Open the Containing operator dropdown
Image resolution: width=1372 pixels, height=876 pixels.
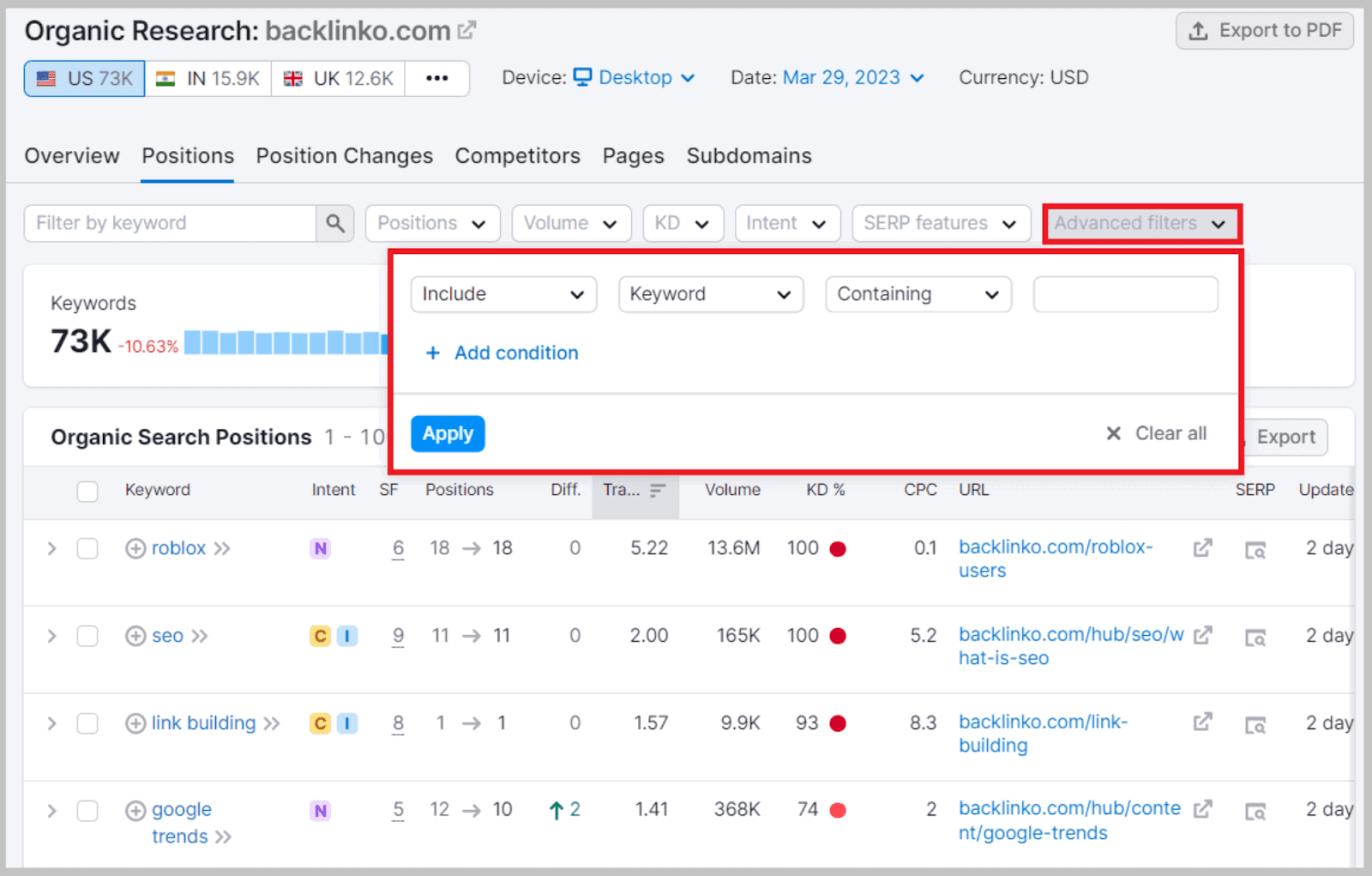coord(918,294)
